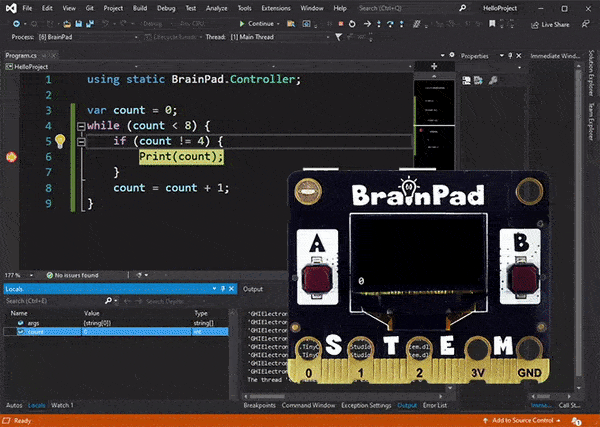Viewport: 600px width, 427px height.
Task: Click the Restart debugging circular arrow icon
Action: (352, 24)
